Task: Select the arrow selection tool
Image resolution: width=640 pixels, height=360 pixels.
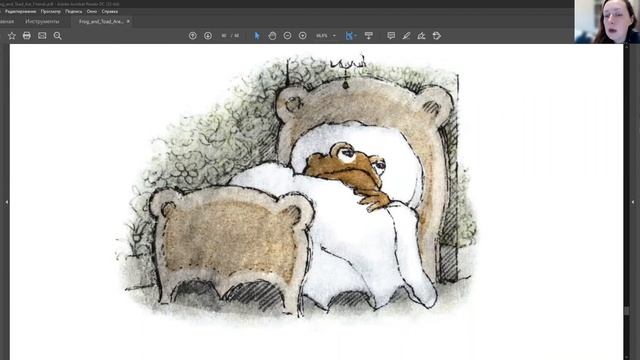Action: click(x=257, y=36)
